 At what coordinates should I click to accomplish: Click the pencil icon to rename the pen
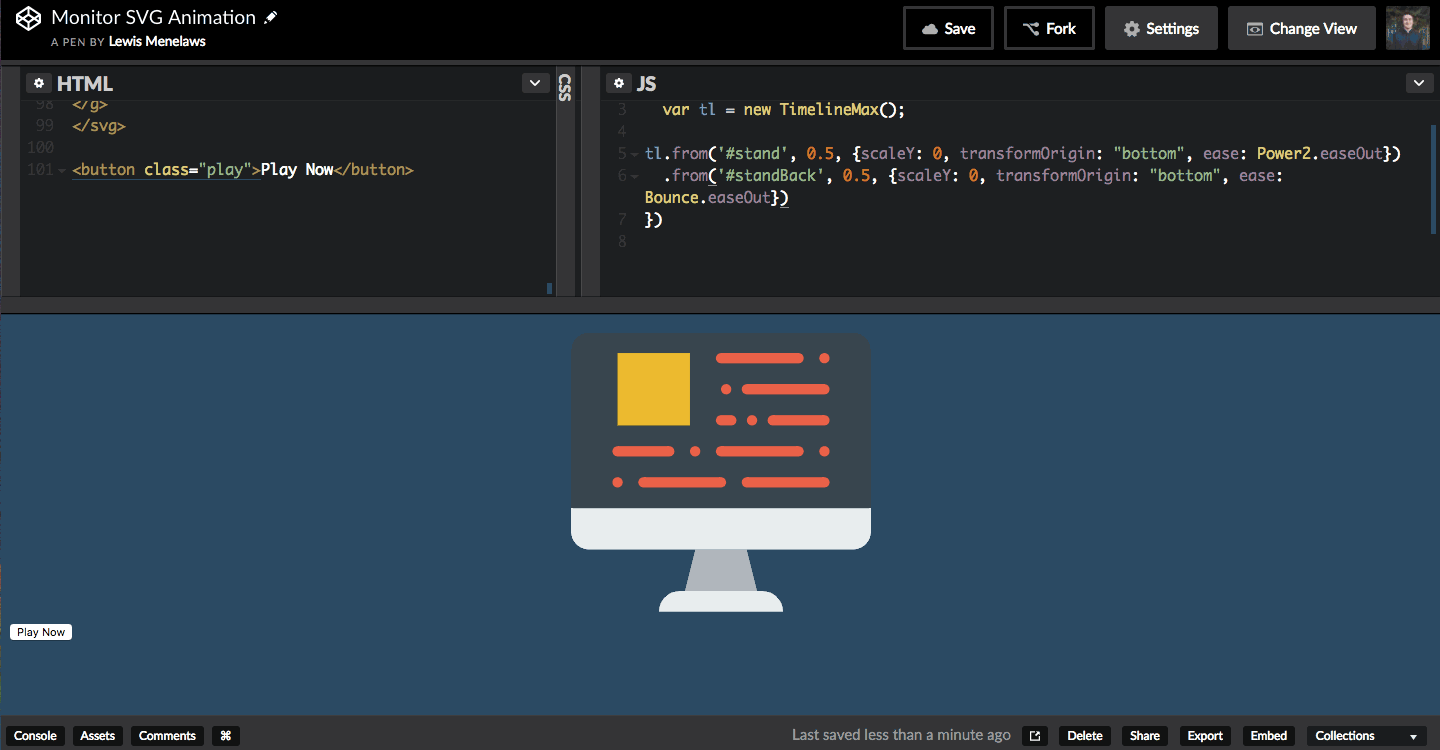pyautogui.click(x=268, y=16)
